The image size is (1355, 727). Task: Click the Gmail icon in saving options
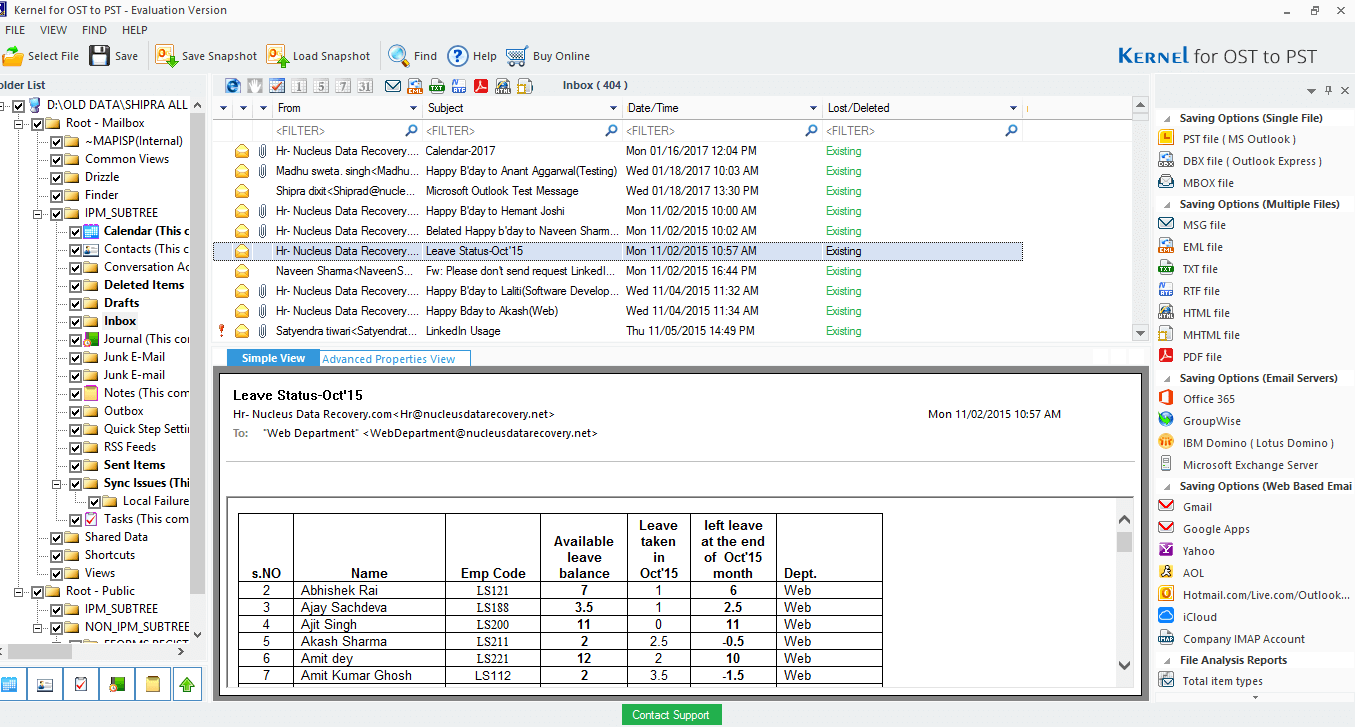pos(1166,507)
